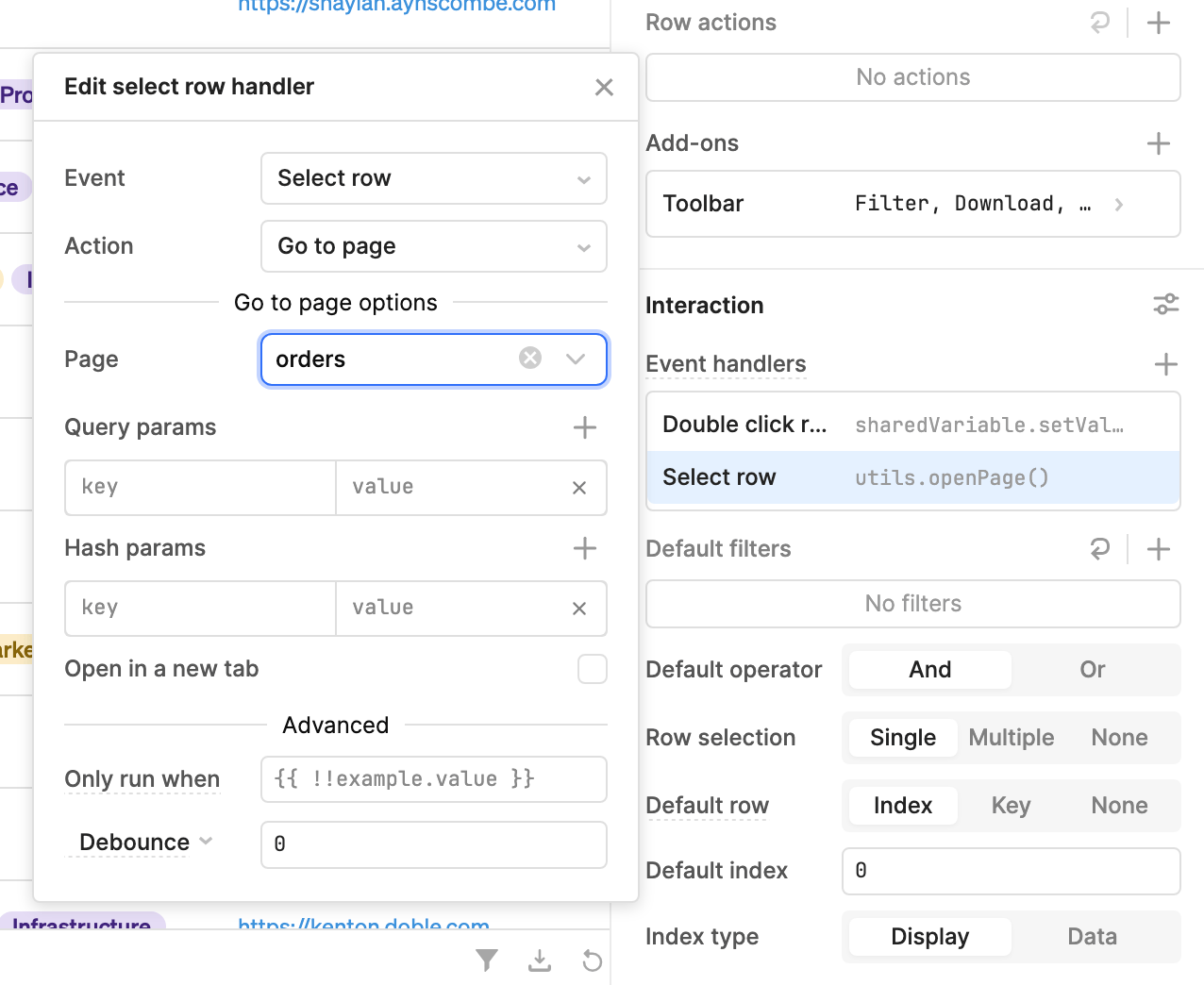The height and width of the screenshot is (985, 1204).
Task: Open the Event dropdown showing Select row
Action: pyautogui.click(x=434, y=178)
